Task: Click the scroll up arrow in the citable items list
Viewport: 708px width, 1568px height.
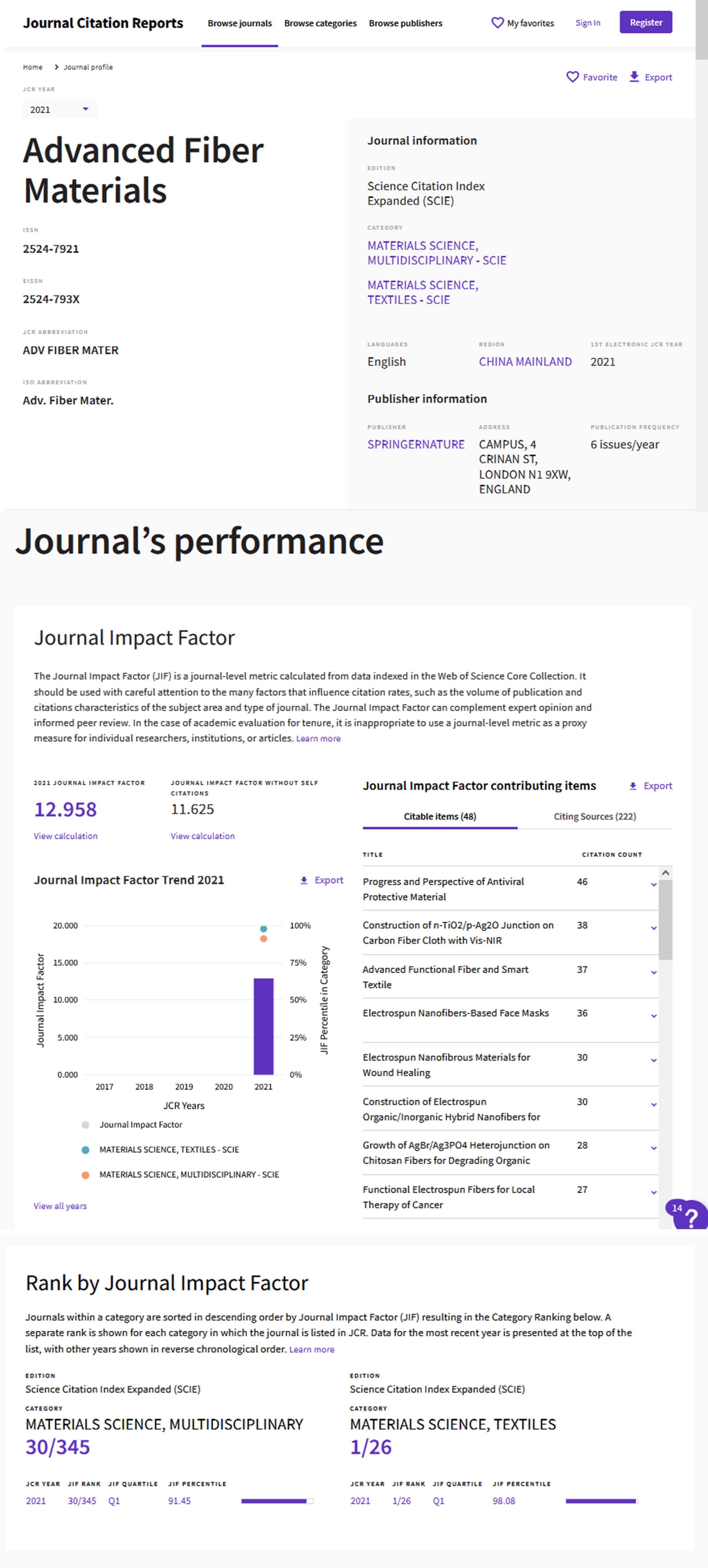Action: (665, 873)
